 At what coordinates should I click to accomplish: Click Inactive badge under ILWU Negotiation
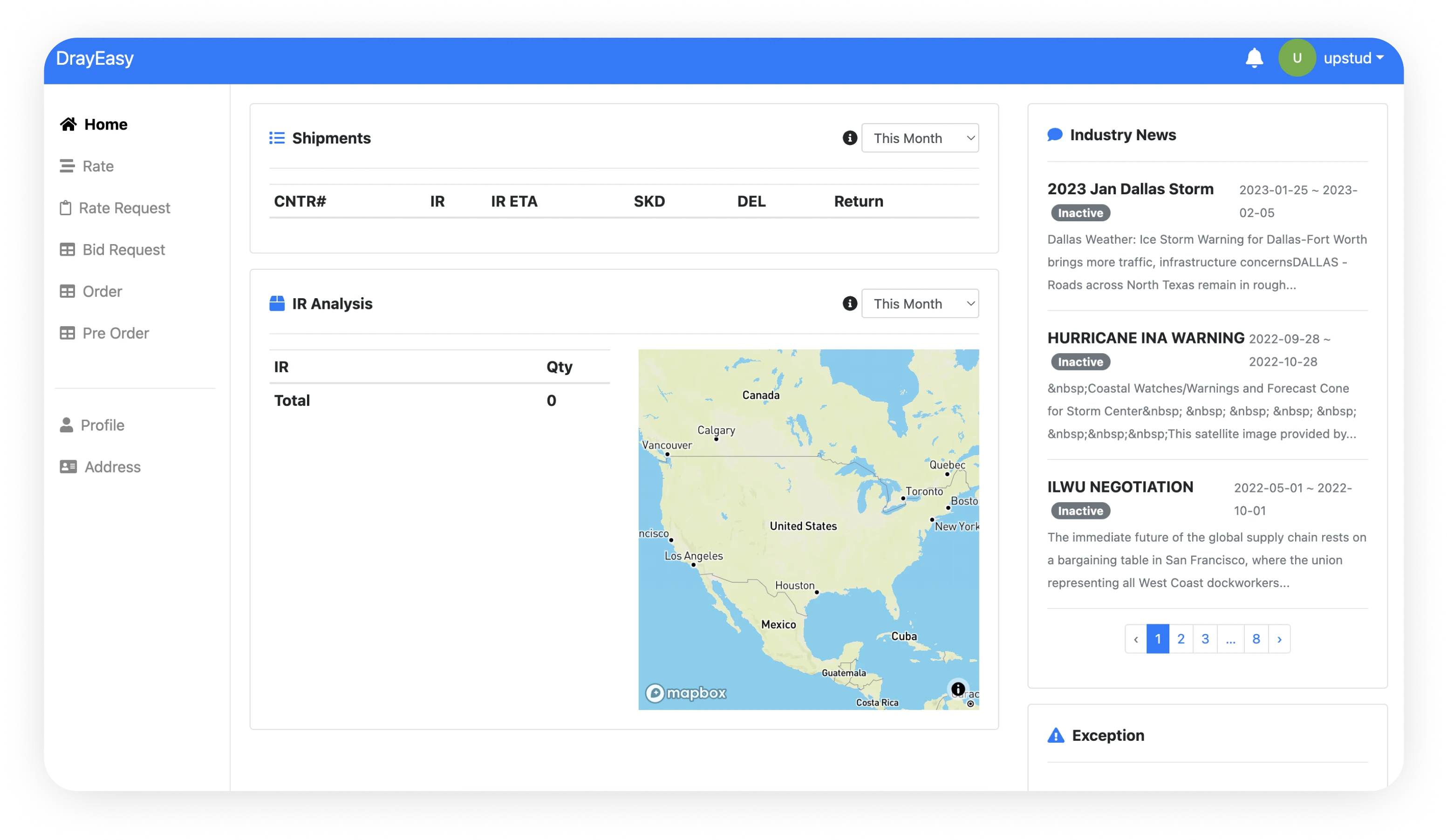point(1080,511)
